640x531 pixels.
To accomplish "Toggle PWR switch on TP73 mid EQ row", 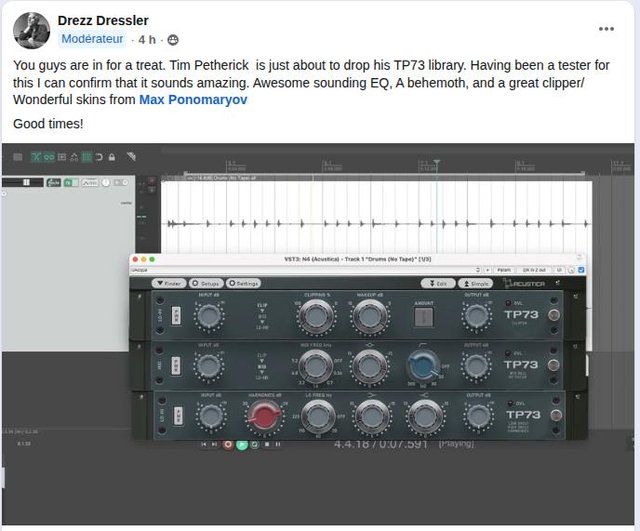I will click(176, 366).
